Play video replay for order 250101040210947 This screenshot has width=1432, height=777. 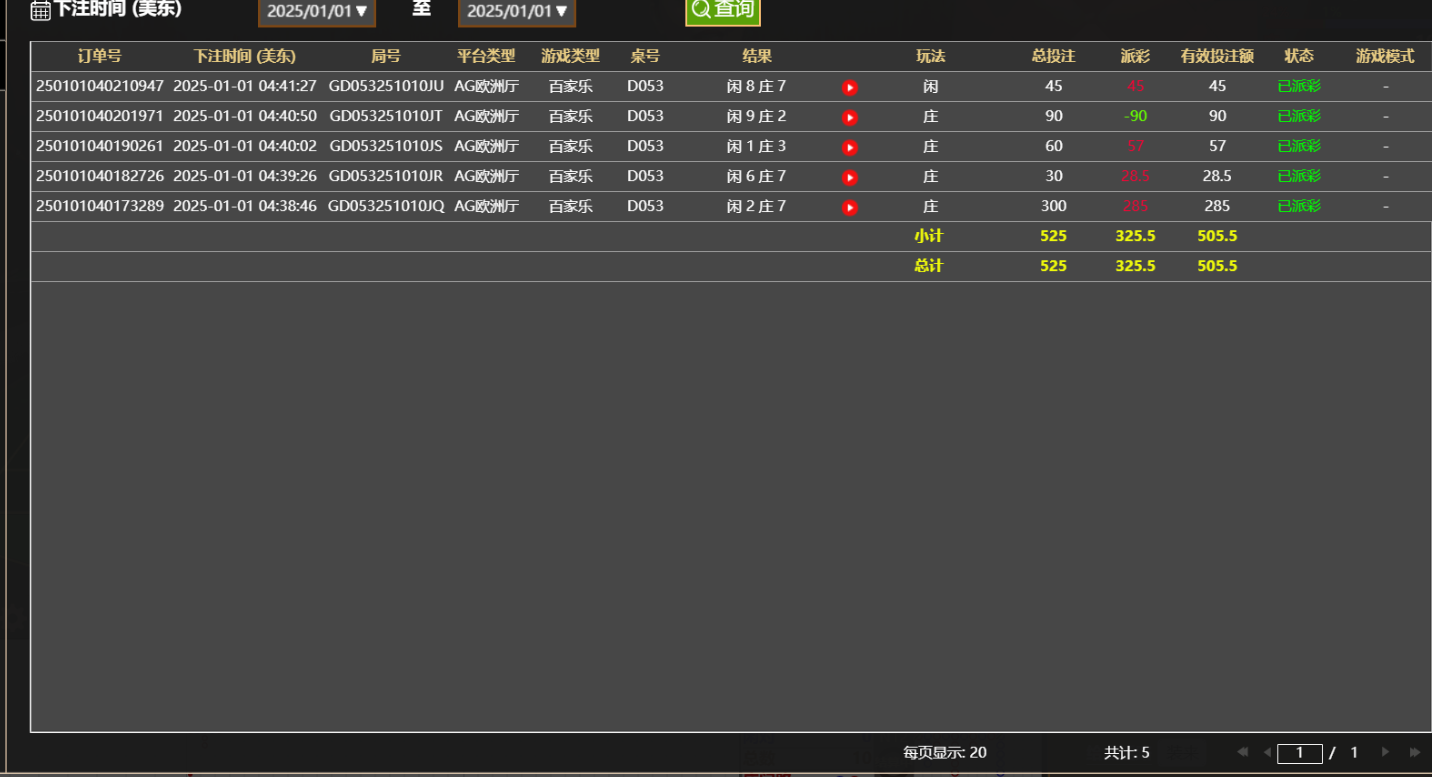pyautogui.click(x=849, y=87)
